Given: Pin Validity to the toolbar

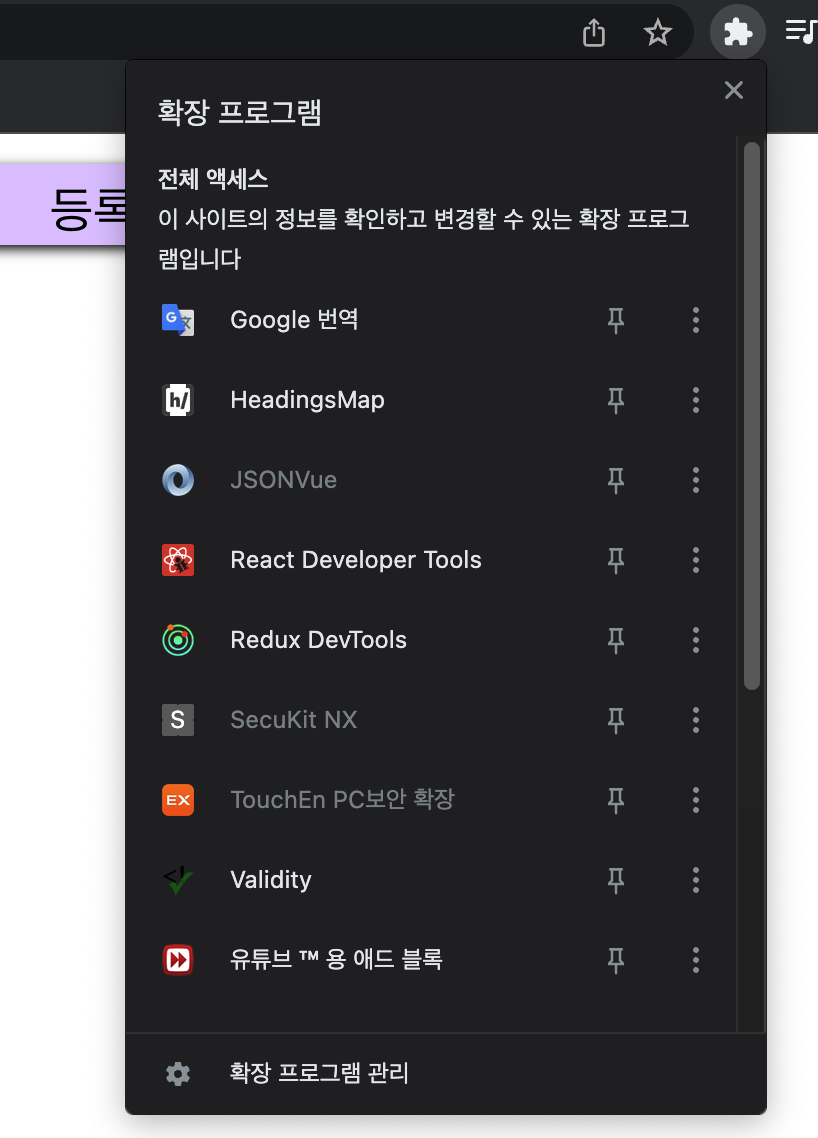Looking at the screenshot, I should tap(615, 880).
